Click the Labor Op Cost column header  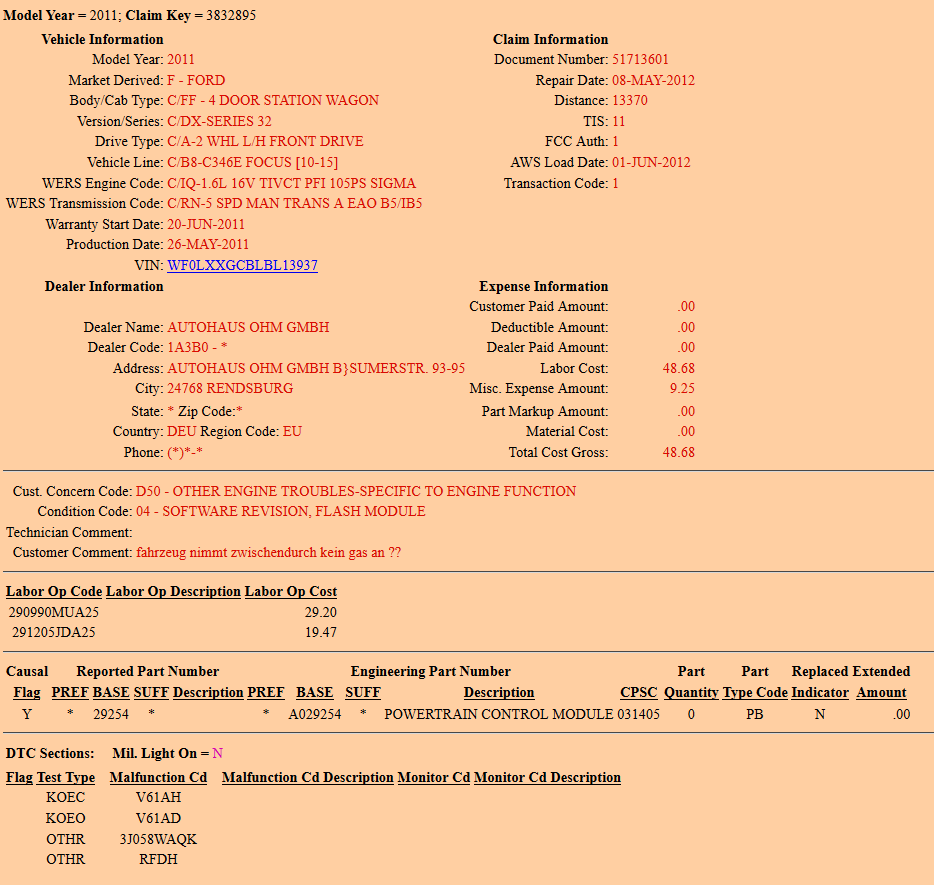(290, 591)
